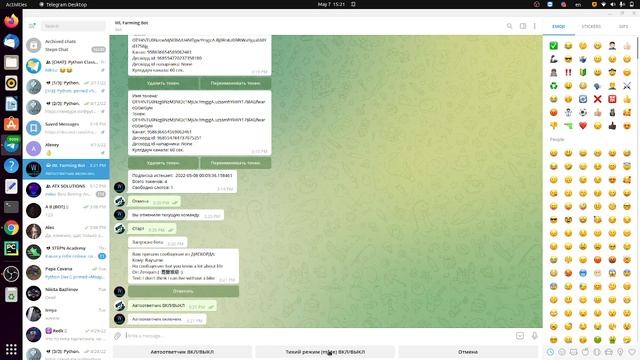Click the Отмена keyboard button
This screenshot has height=360, width=640.
pyautogui.click(x=468, y=352)
